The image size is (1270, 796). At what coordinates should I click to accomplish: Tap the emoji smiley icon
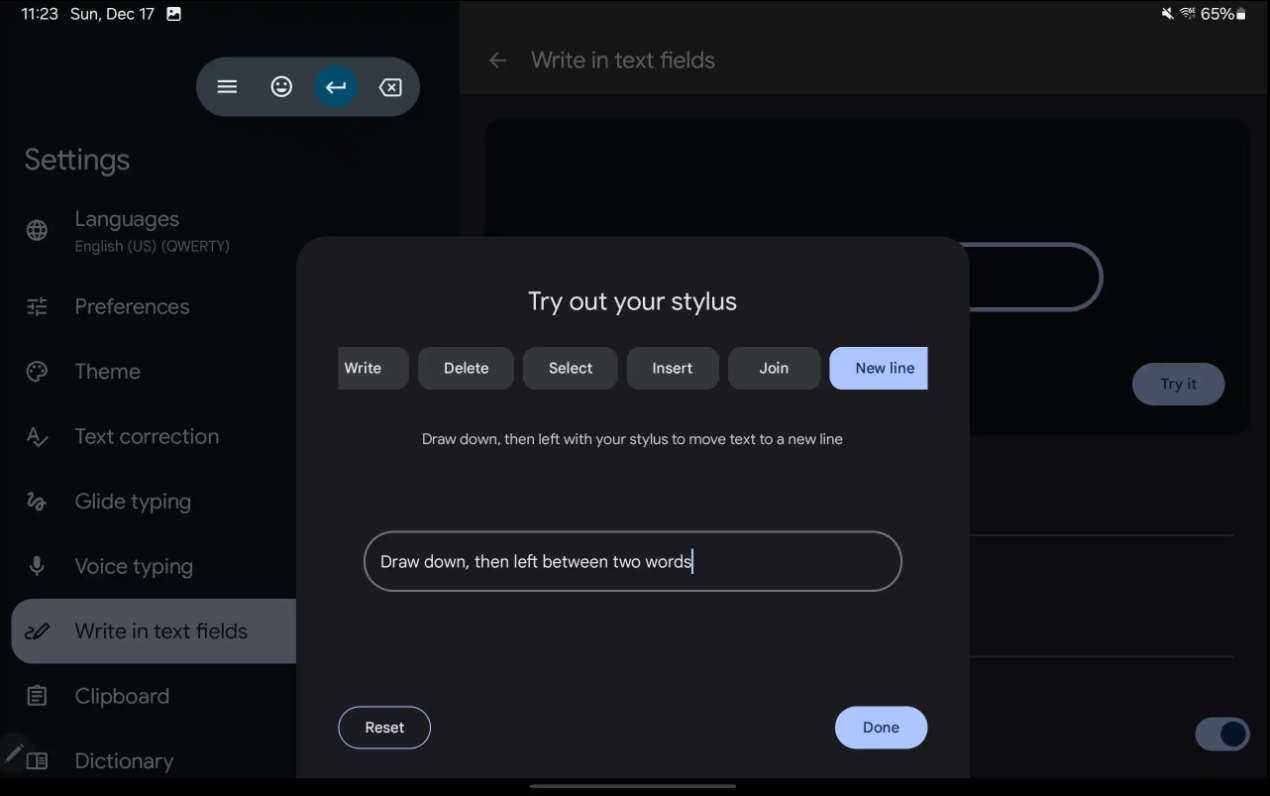point(282,87)
